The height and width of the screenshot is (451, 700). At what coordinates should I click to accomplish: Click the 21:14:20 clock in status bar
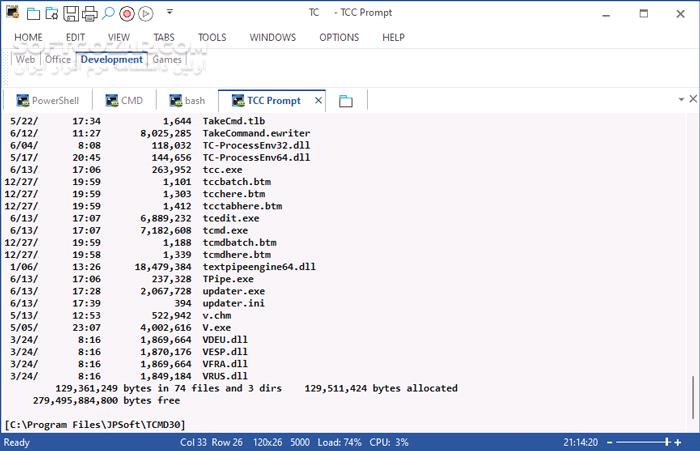(580, 442)
